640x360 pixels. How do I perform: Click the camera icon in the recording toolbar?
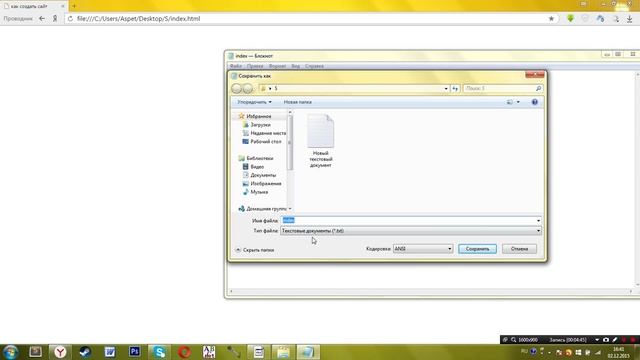606,340
